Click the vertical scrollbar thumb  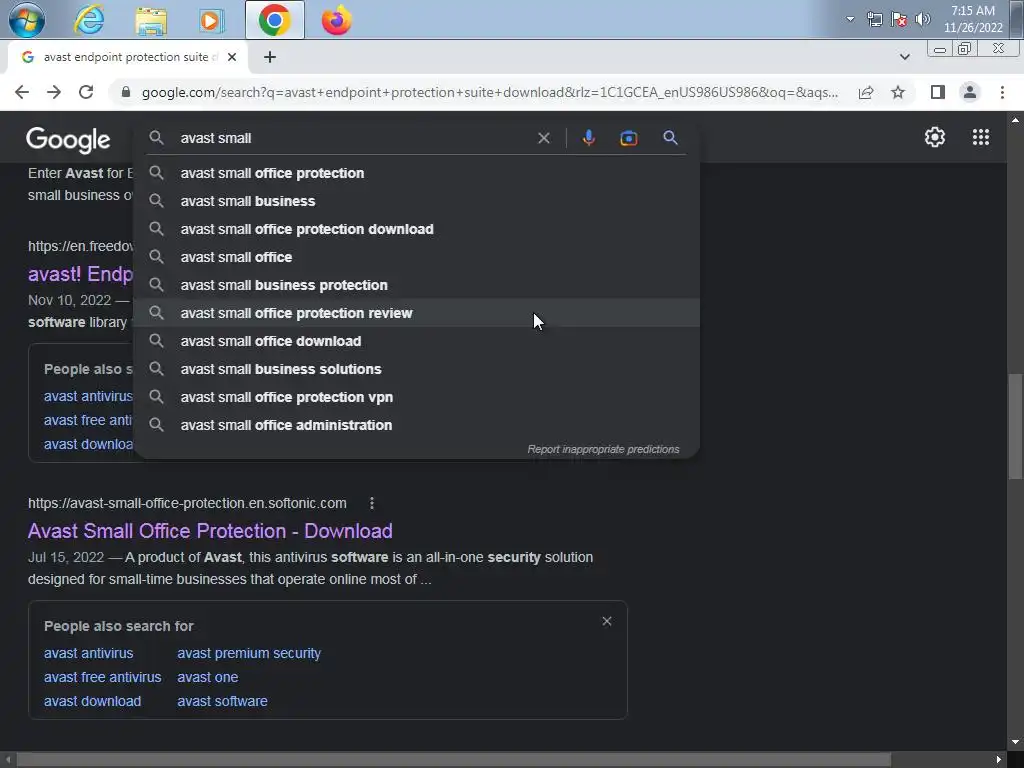pyautogui.click(x=1015, y=426)
